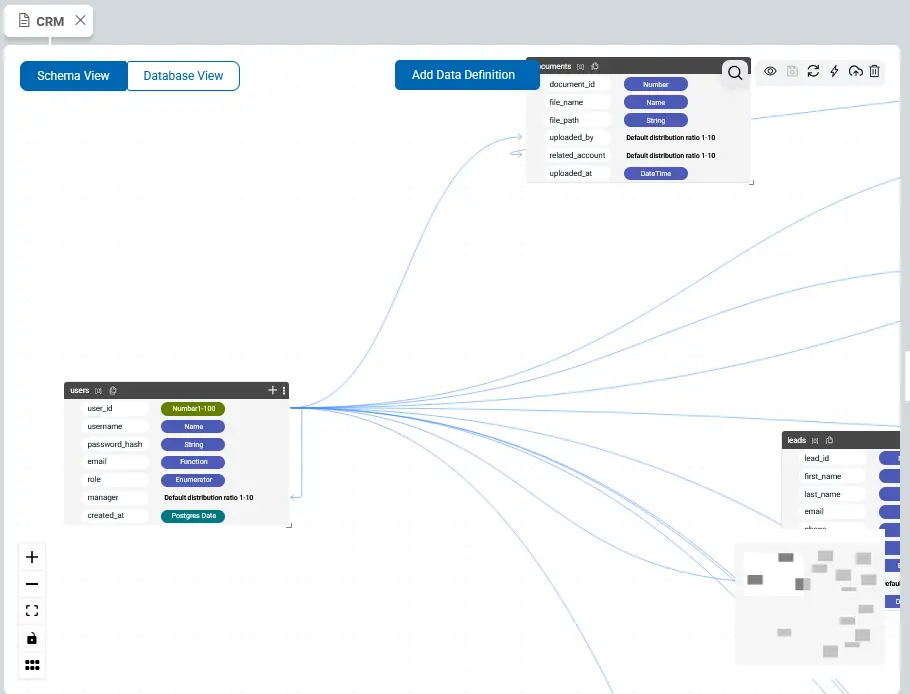Click the Add Data Definition button

(x=463, y=75)
